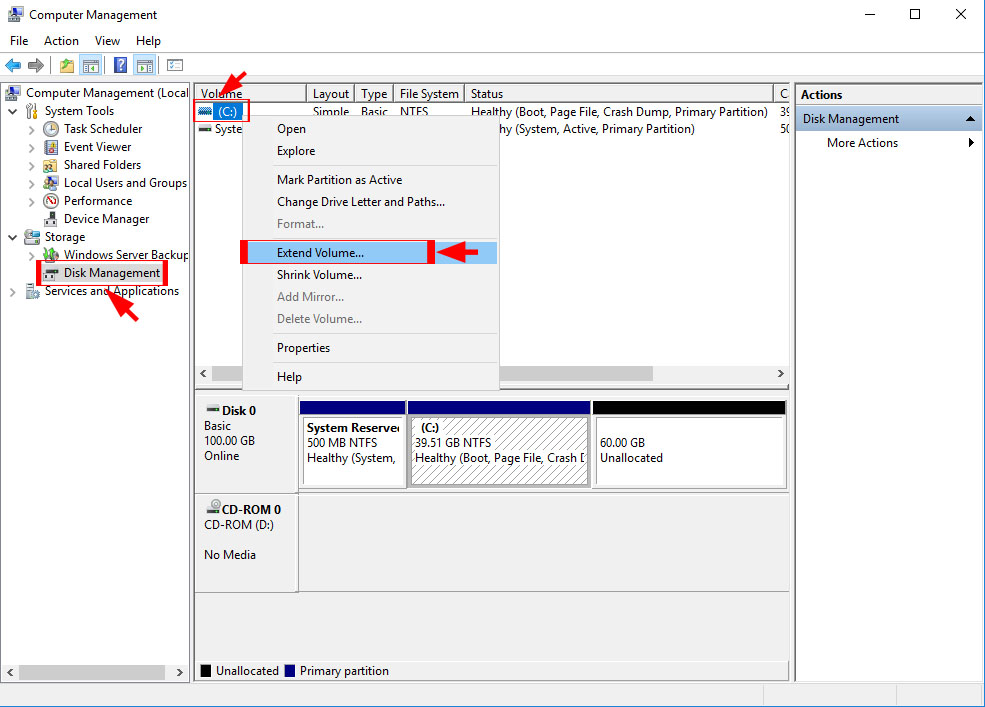Image resolution: width=985 pixels, height=707 pixels.
Task: Click the Event Viewer icon
Action: coord(51,147)
